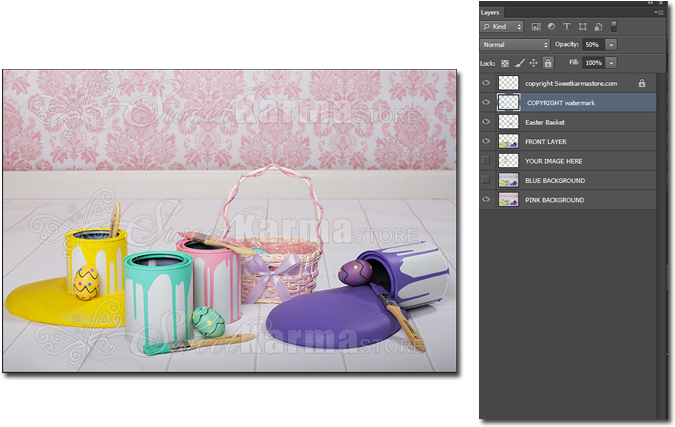Filter layers by smart objects icon
Viewport: 675px width, 427px height.
(598, 27)
